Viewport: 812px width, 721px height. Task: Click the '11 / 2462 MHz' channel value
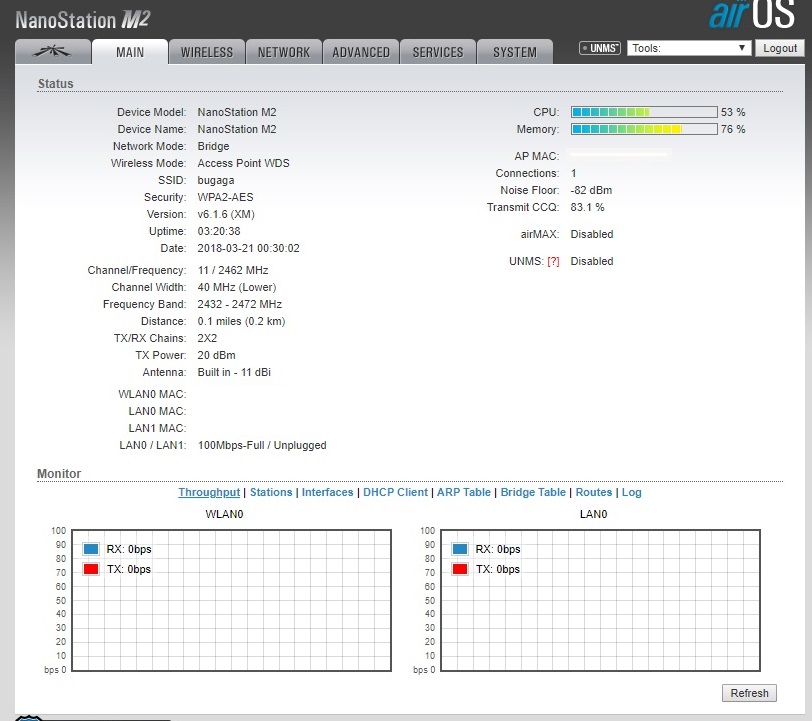(x=233, y=270)
